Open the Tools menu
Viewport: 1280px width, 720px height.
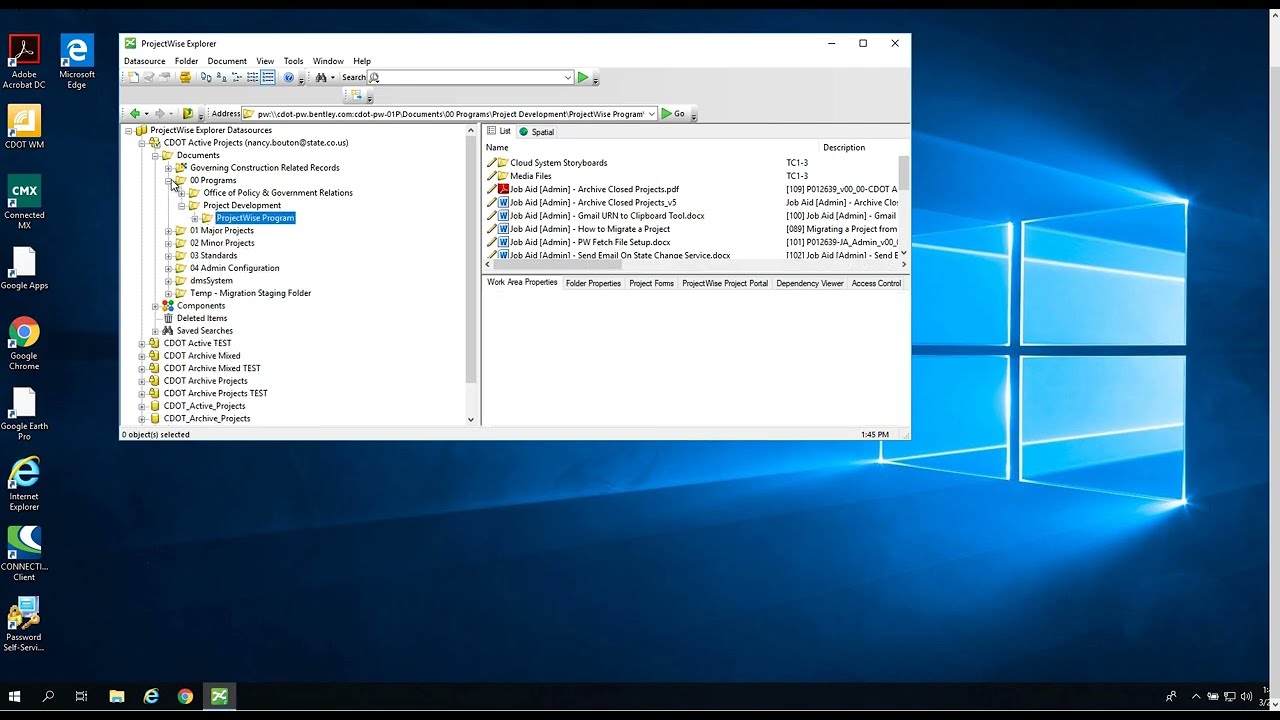click(x=293, y=61)
